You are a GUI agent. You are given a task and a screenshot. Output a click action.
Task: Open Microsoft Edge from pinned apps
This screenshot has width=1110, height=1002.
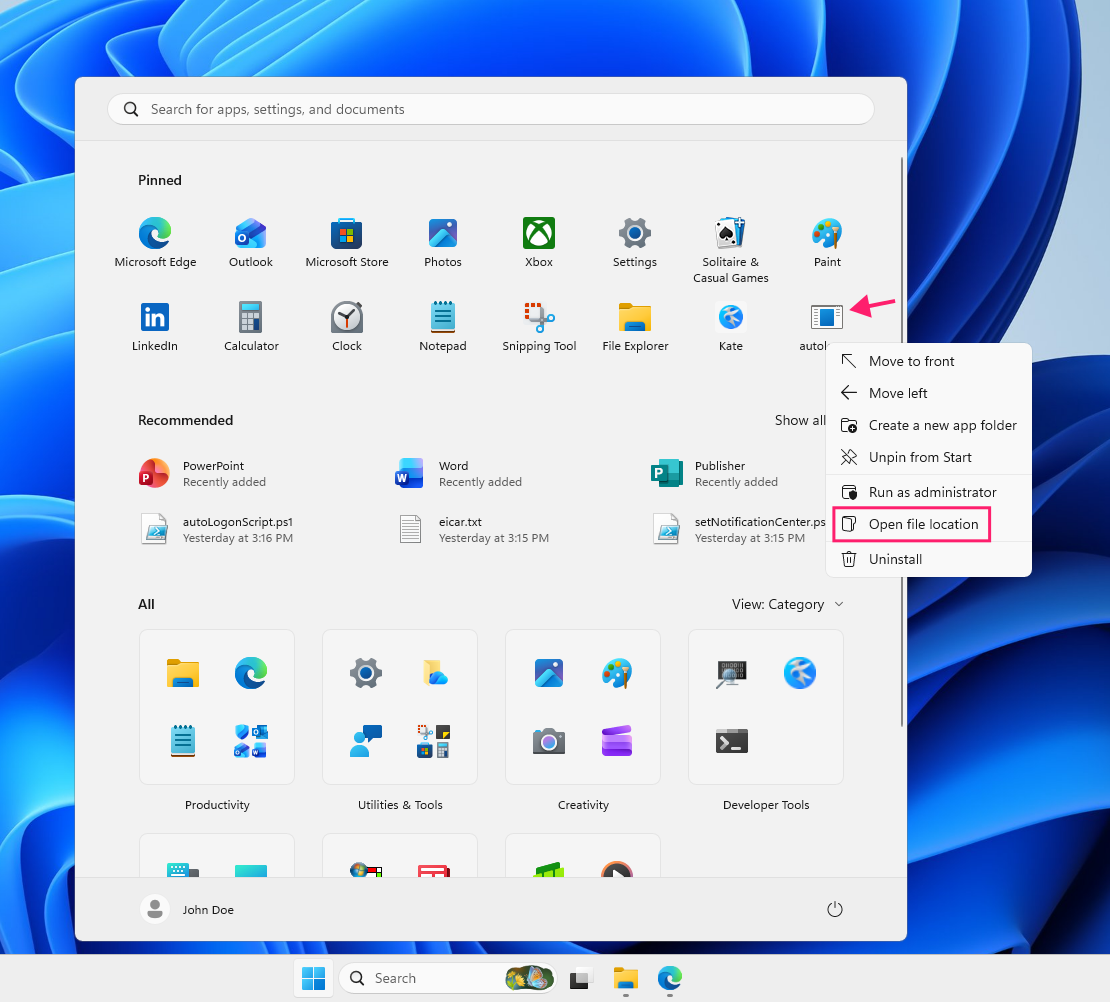155,242
